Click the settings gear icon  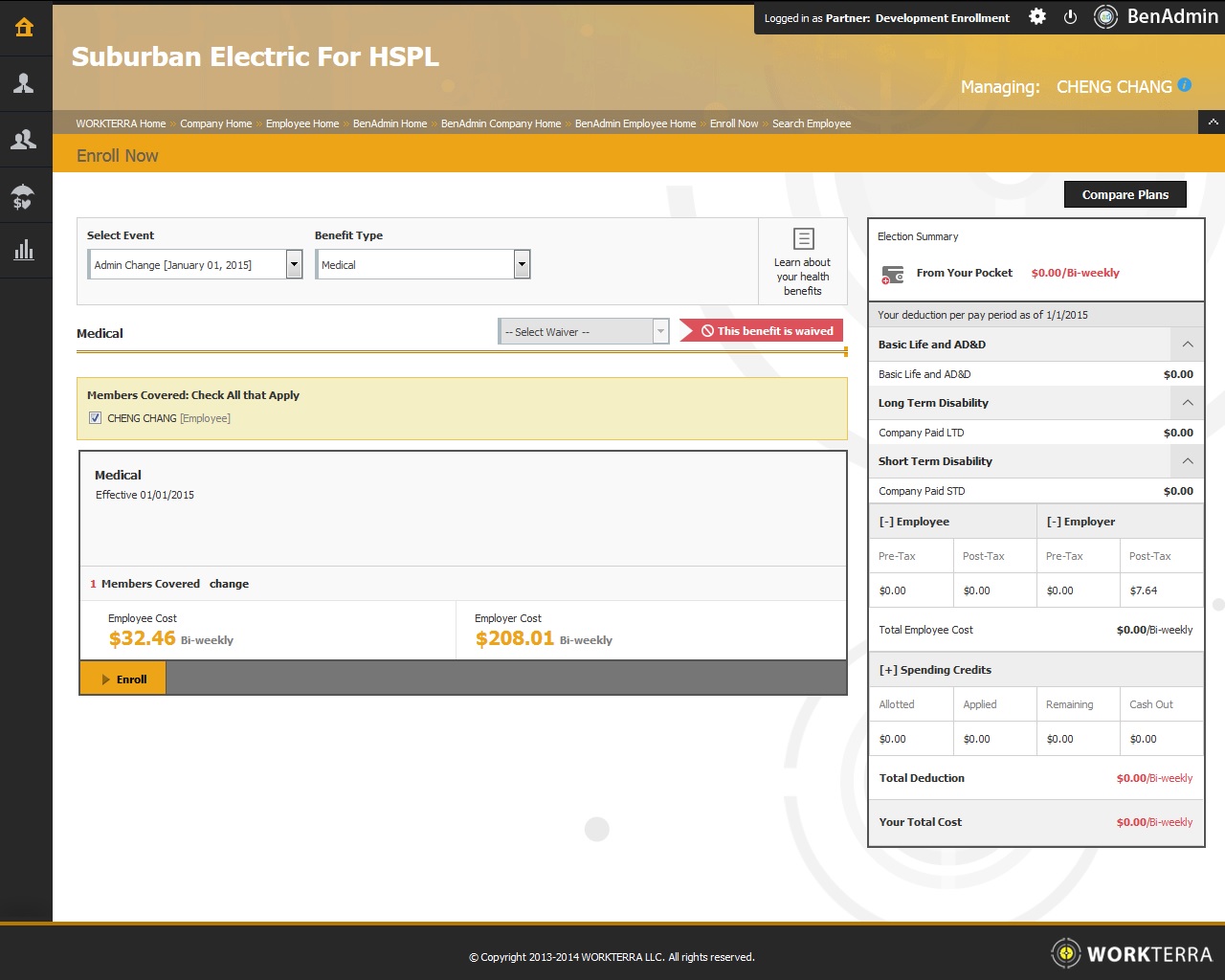coord(1037,17)
